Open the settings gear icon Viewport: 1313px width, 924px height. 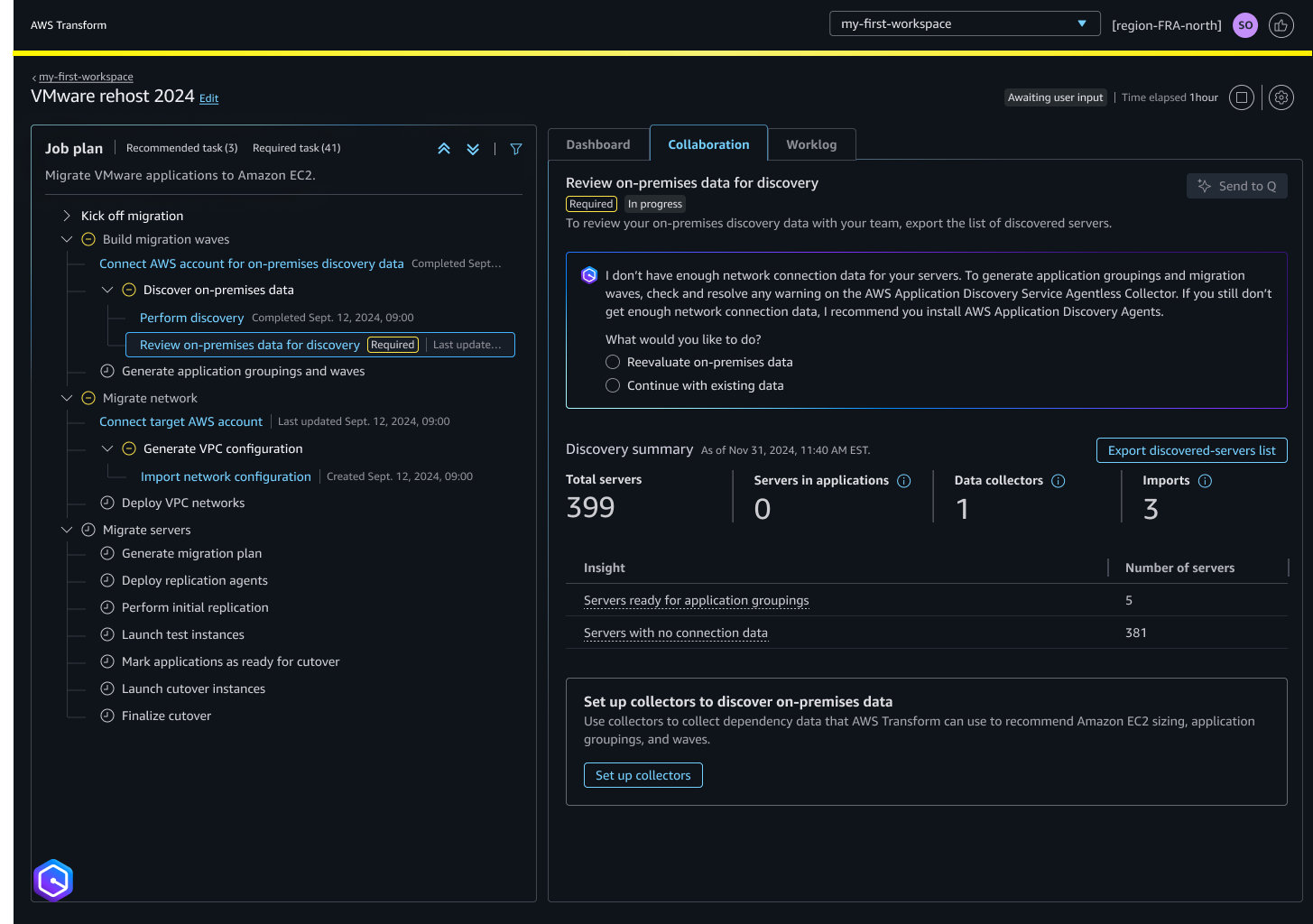[x=1281, y=97]
